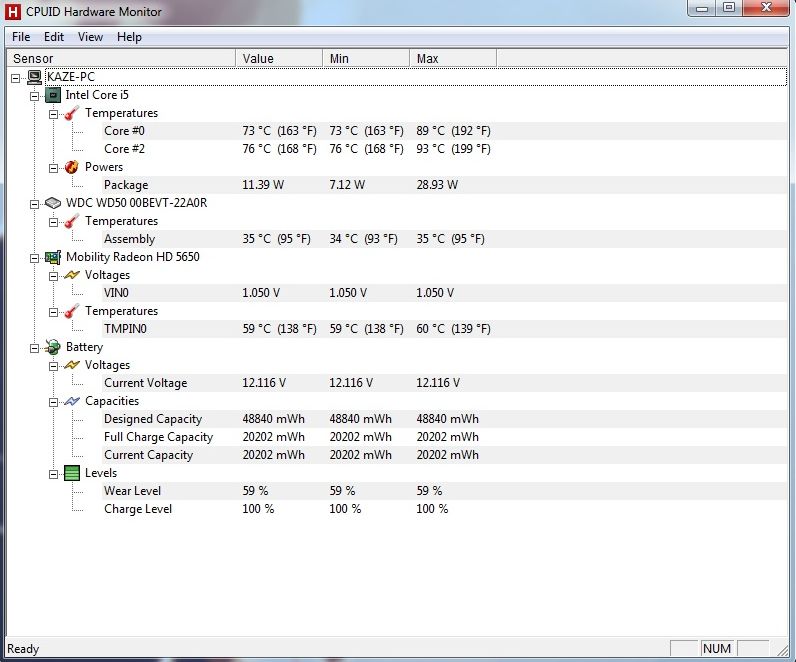Open the File menu
Image resolution: width=796 pixels, height=662 pixels.
click(x=21, y=37)
